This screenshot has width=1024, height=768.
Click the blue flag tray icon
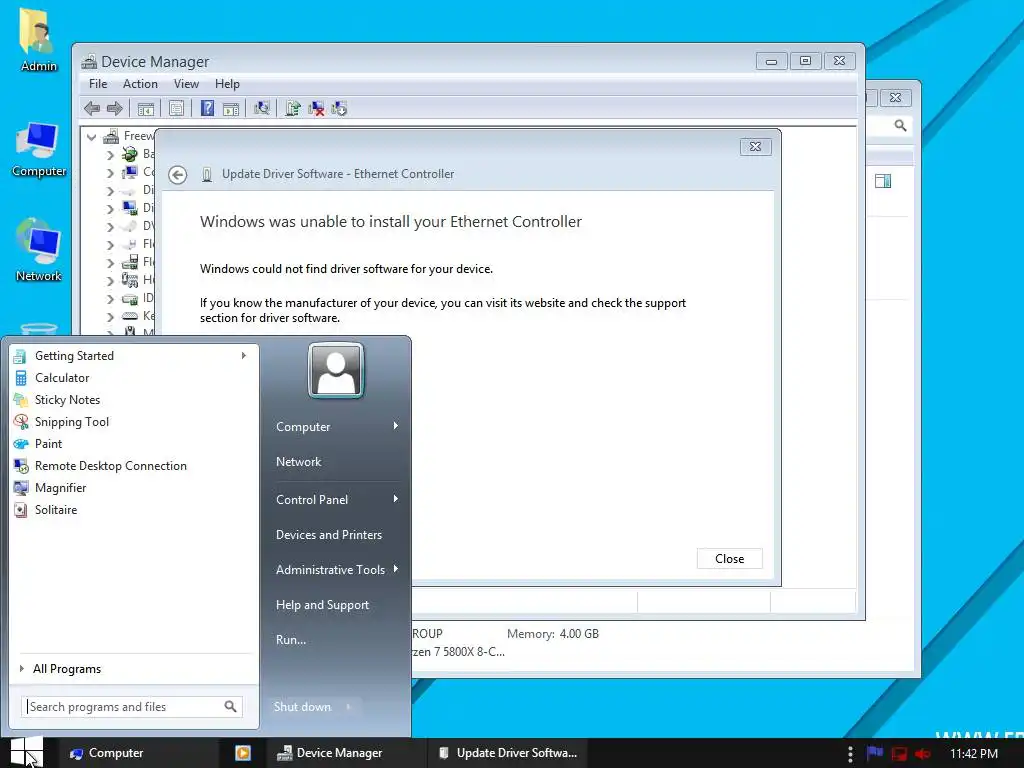(874, 753)
